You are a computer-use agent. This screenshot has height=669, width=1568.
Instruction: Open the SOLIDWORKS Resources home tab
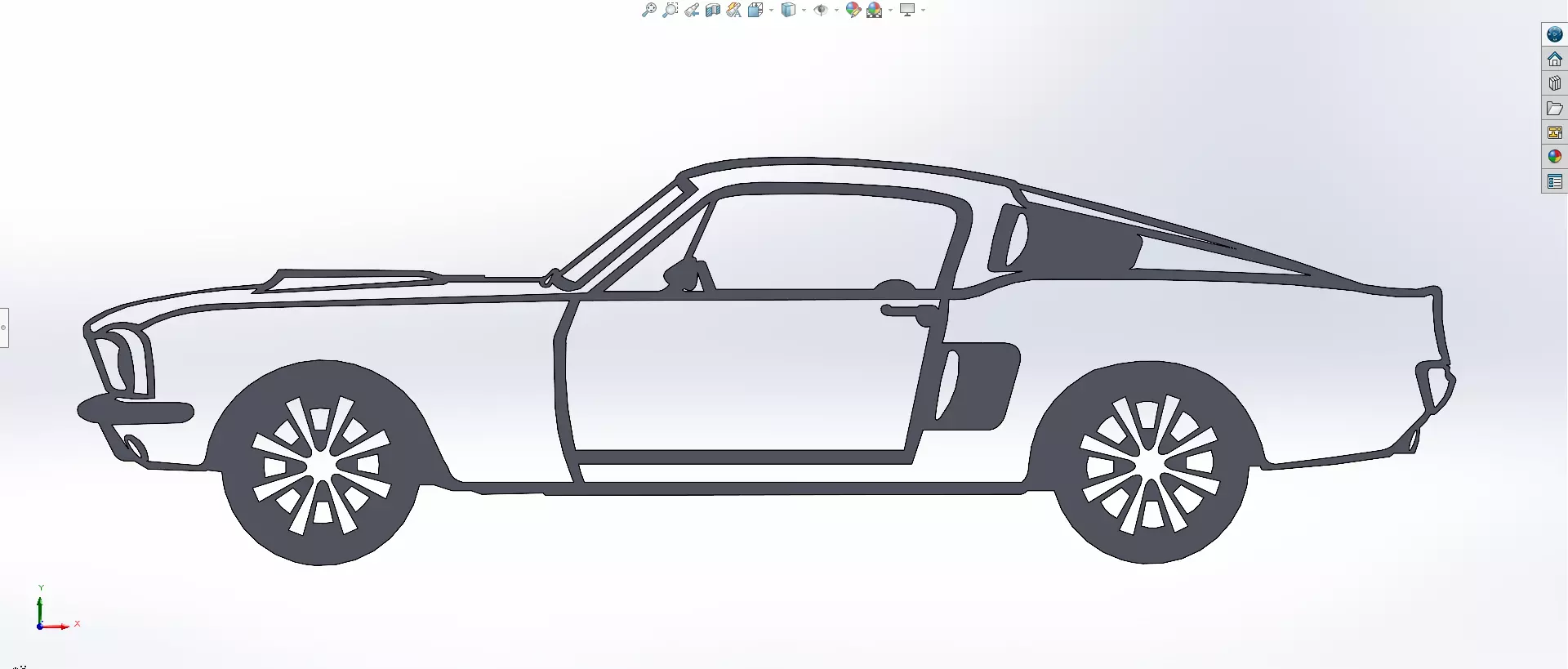1555,59
